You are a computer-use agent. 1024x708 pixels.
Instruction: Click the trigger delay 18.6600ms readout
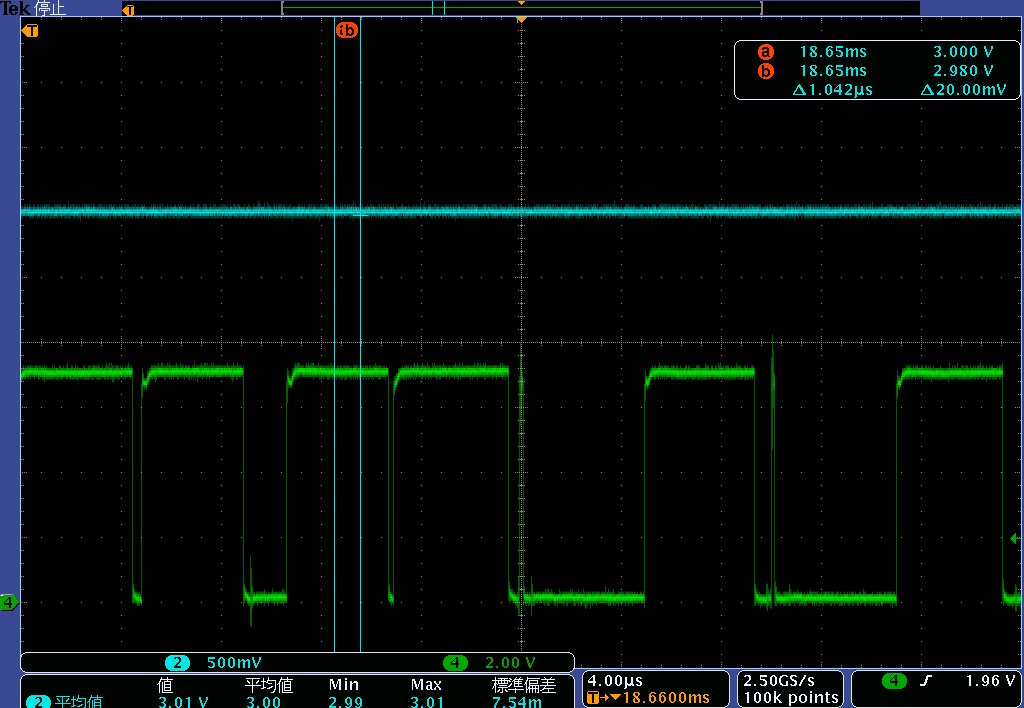[665, 695]
